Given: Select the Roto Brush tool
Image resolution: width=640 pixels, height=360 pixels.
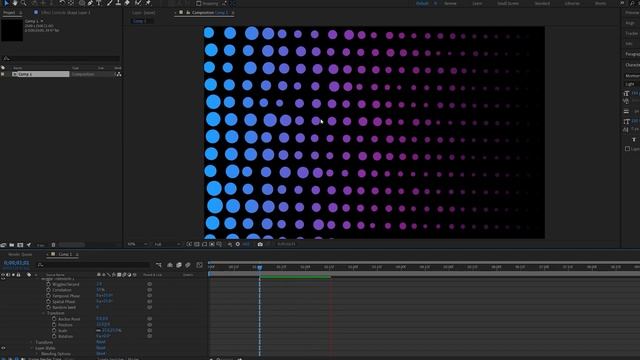Looking at the screenshot, I should pos(138,3).
